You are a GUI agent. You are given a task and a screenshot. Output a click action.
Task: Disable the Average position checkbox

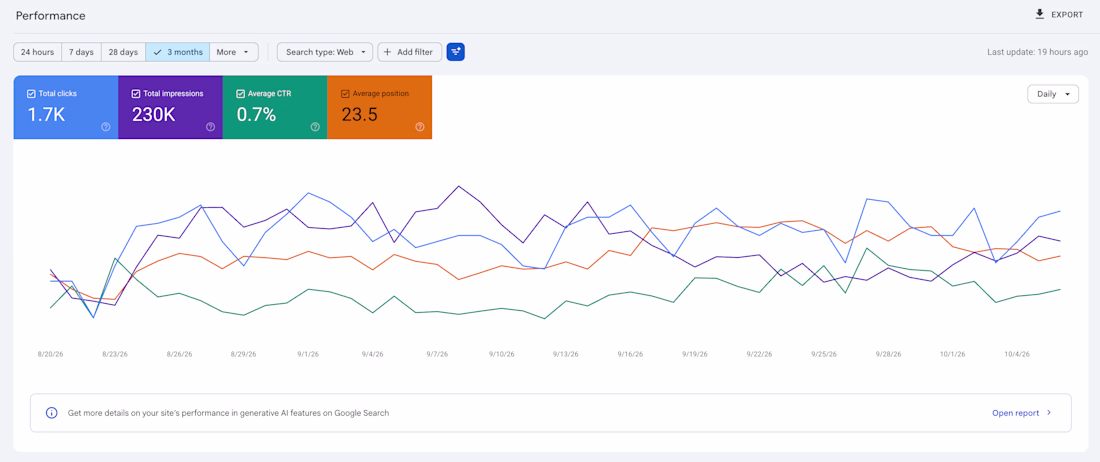(x=344, y=93)
